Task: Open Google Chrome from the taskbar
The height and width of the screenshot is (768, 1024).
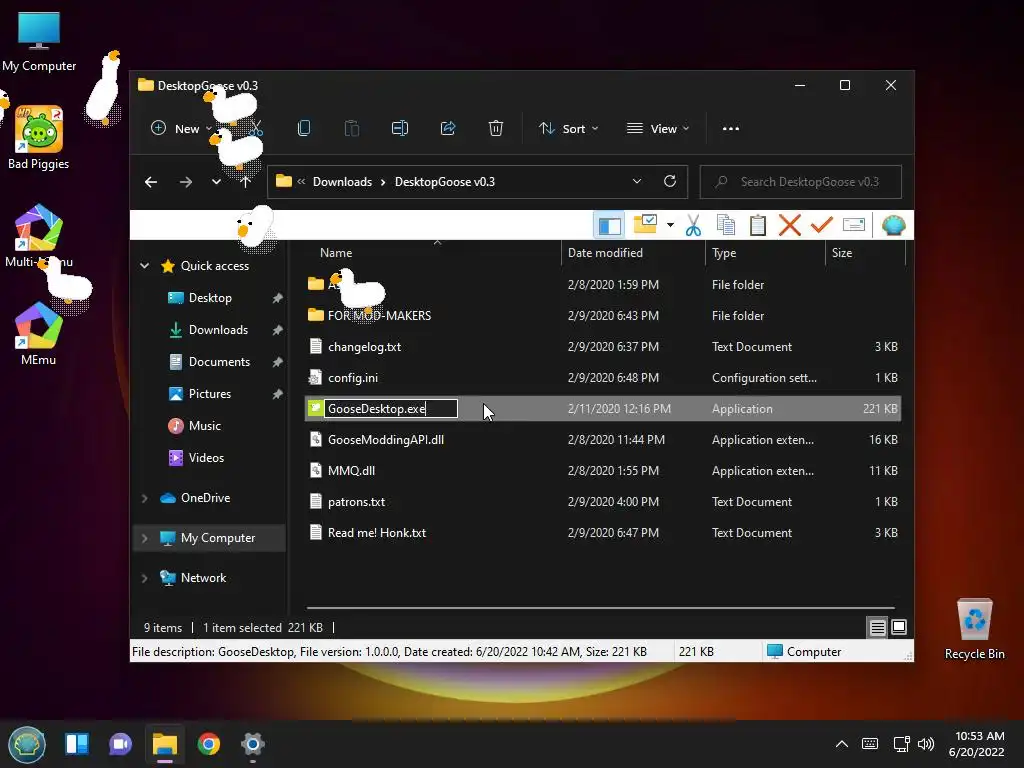Action: (x=209, y=744)
